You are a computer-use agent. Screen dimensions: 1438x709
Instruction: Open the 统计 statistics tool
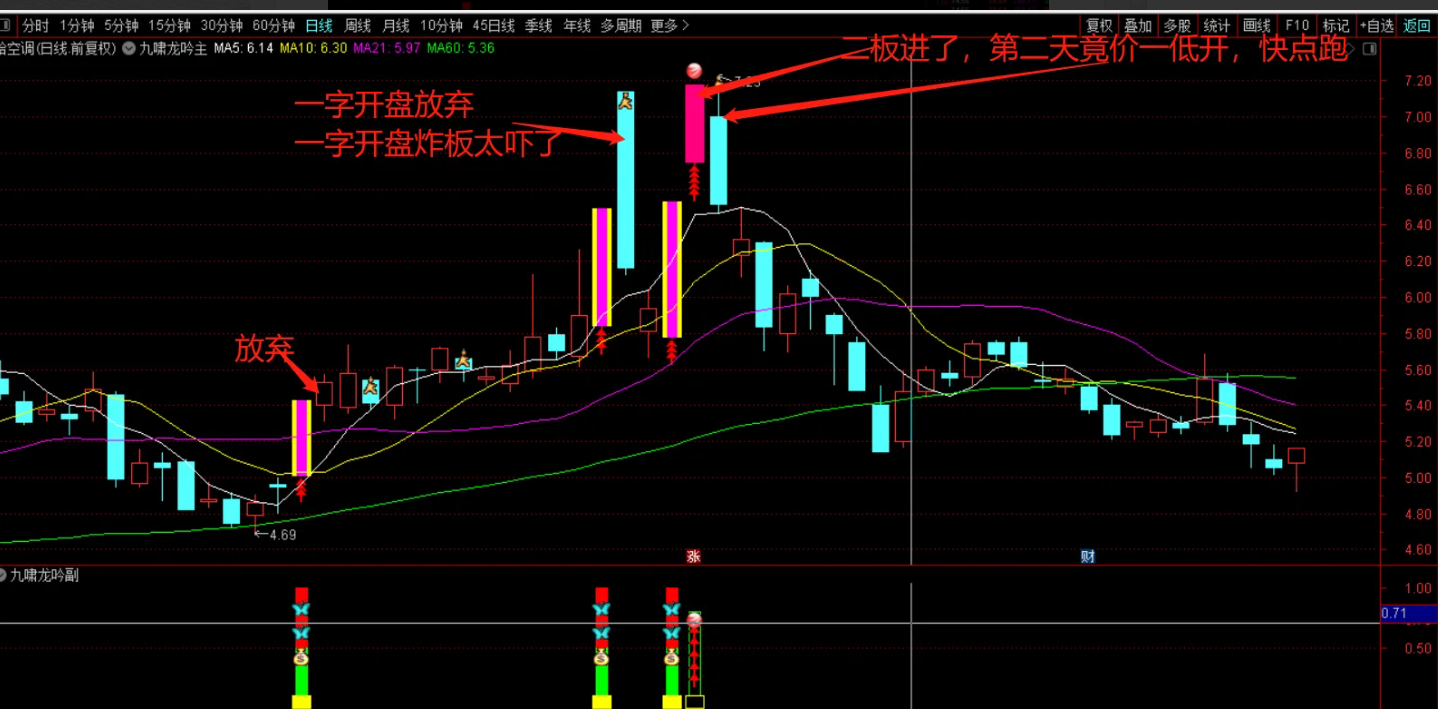click(x=1216, y=25)
